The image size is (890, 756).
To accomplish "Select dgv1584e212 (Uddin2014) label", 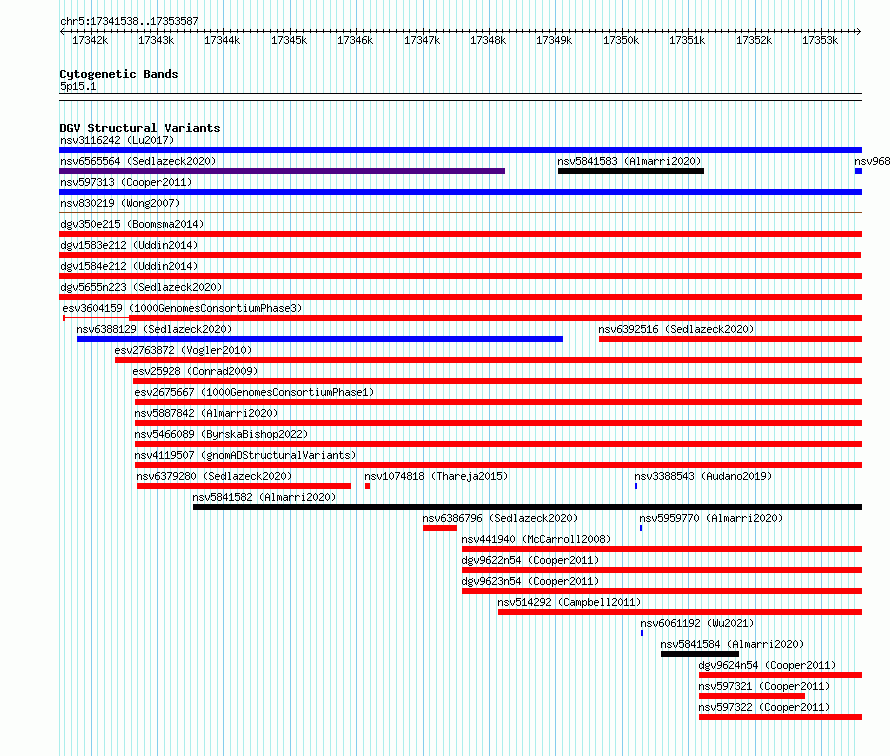I will (129, 266).
